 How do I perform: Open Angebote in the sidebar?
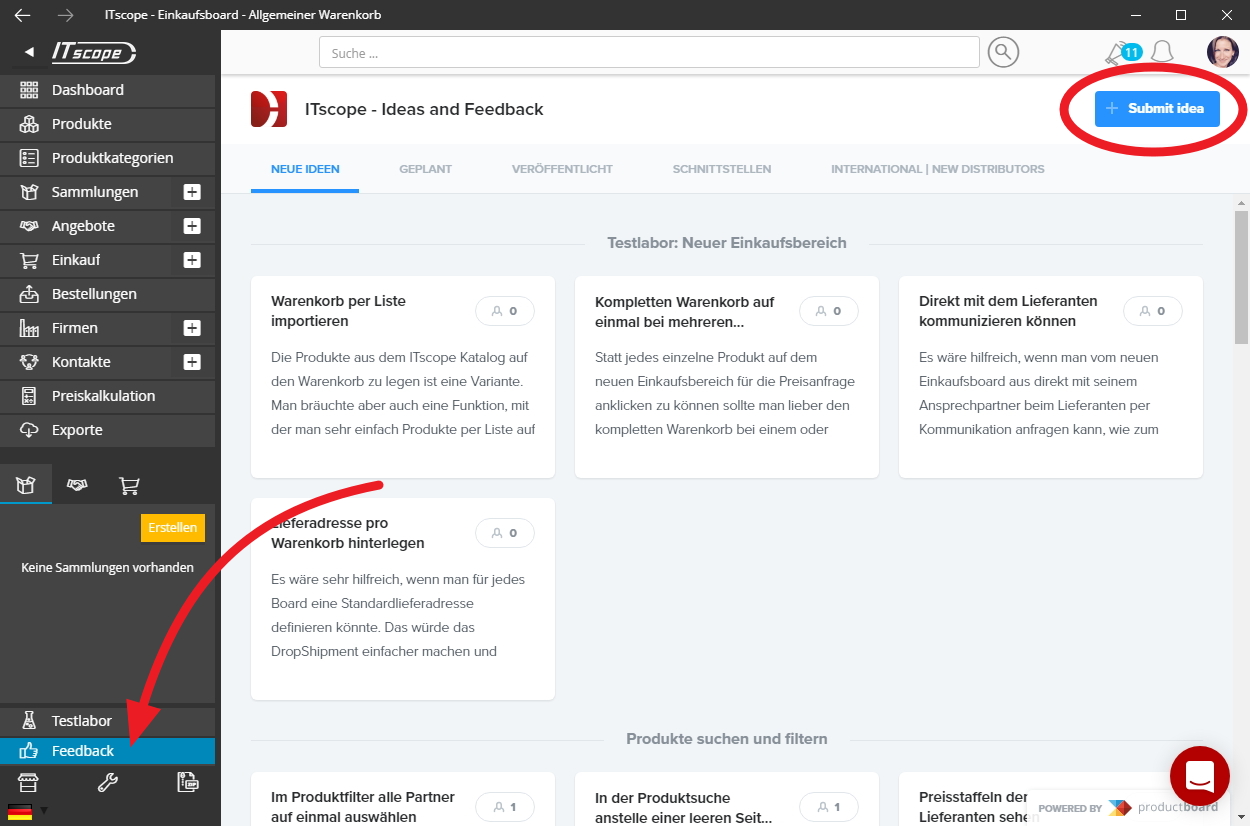point(83,226)
